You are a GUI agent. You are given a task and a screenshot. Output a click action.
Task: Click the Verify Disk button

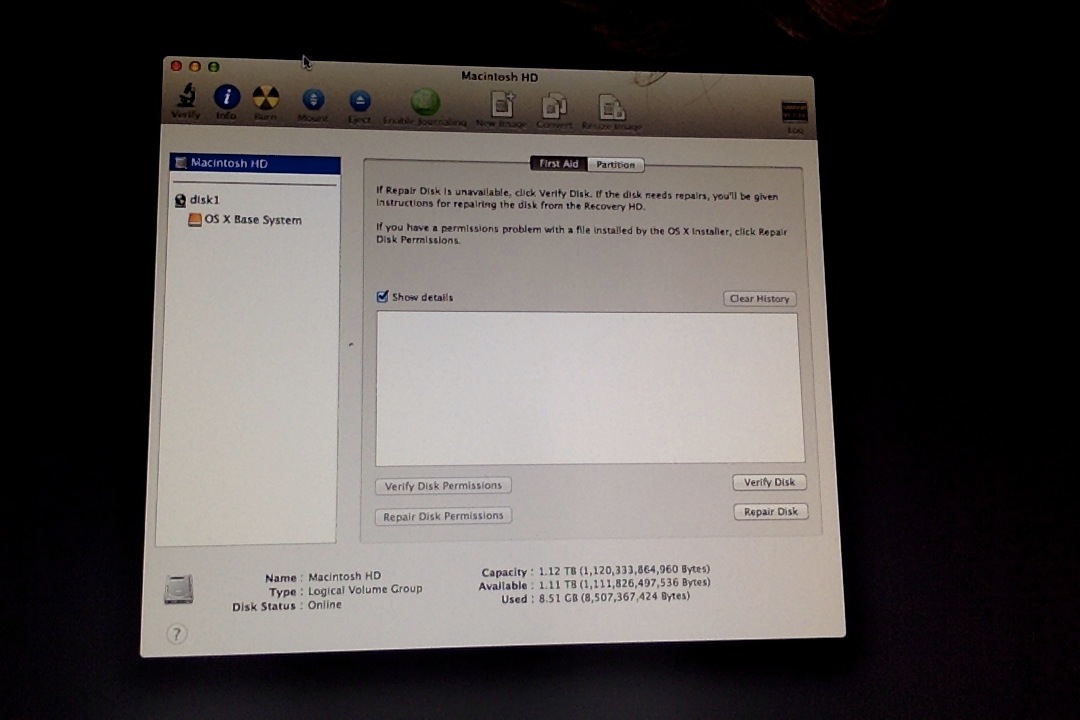769,482
